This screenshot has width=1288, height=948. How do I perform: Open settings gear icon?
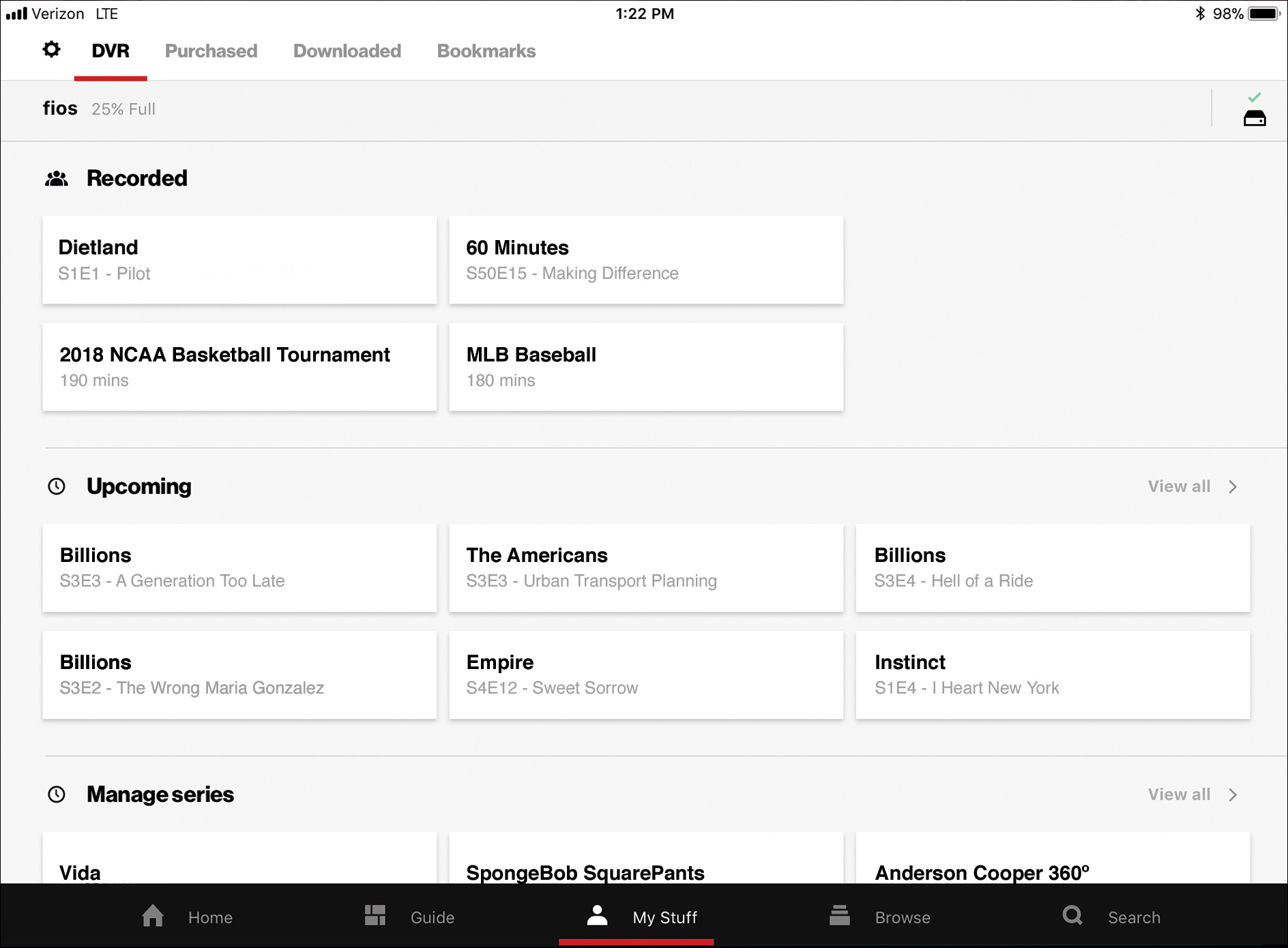coord(51,50)
